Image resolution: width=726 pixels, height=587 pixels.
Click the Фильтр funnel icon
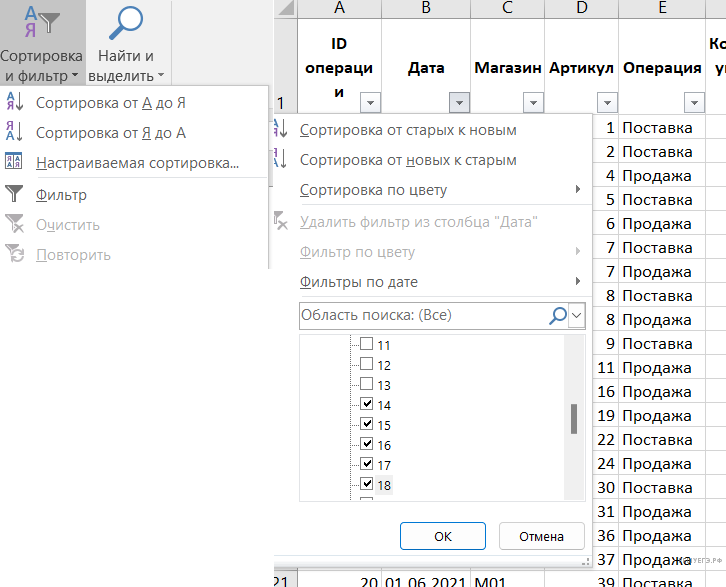click(x=15, y=195)
